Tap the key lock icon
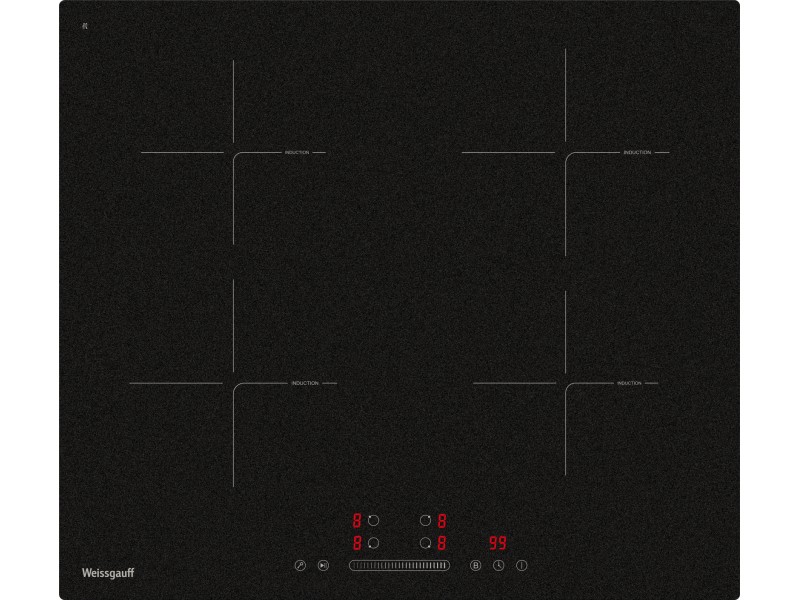Image resolution: width=800 pixels, height=600 pixels. coord(300,565)
